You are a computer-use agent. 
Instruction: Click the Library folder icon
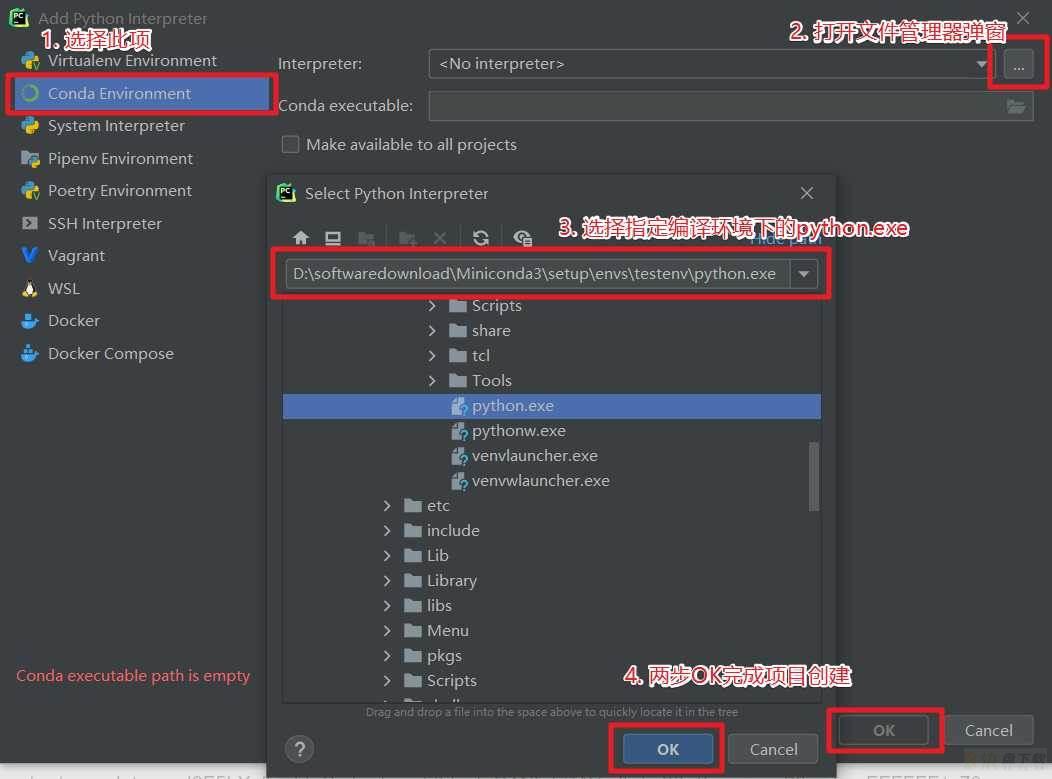coord(413,580)
